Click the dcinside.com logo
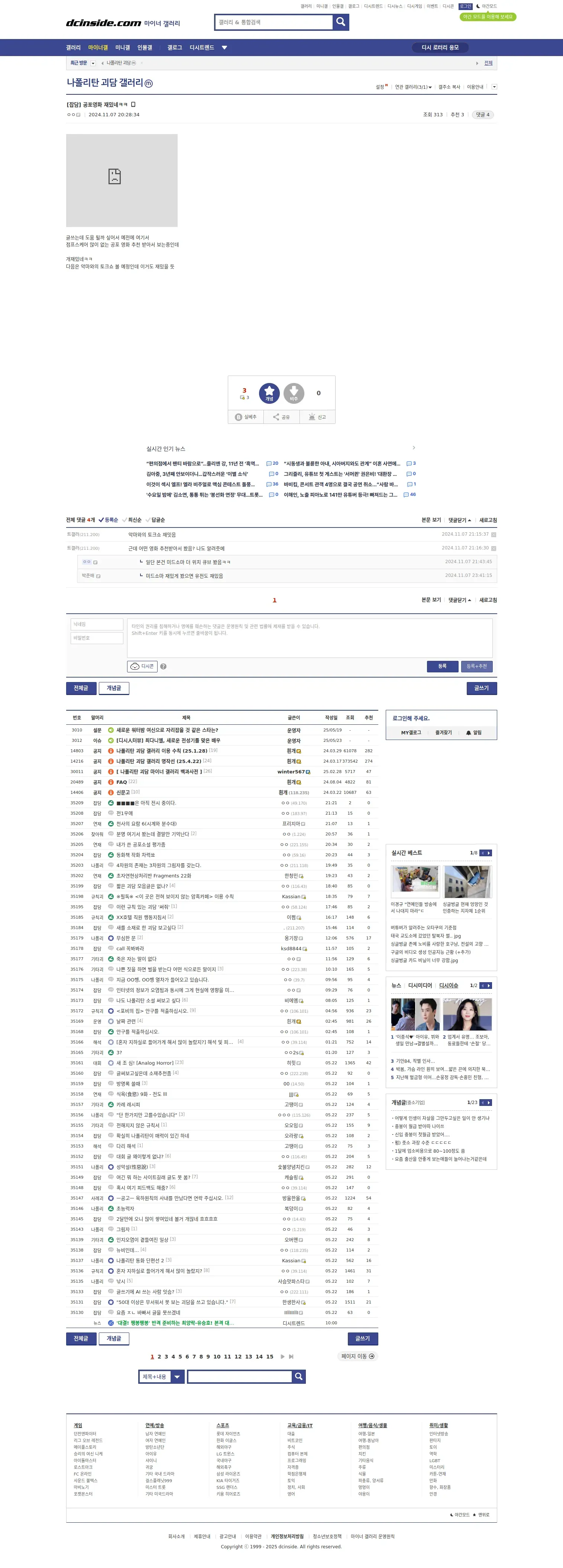 click(103, 23)
